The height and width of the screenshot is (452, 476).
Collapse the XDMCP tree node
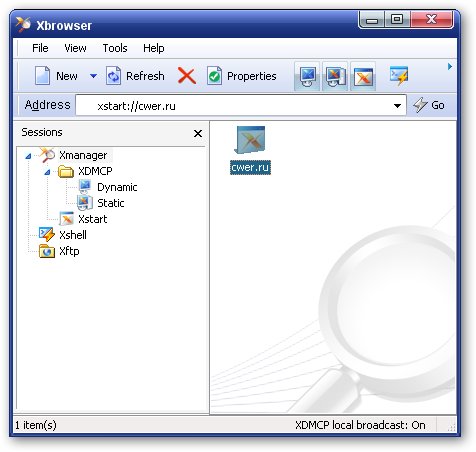point(47,172)
